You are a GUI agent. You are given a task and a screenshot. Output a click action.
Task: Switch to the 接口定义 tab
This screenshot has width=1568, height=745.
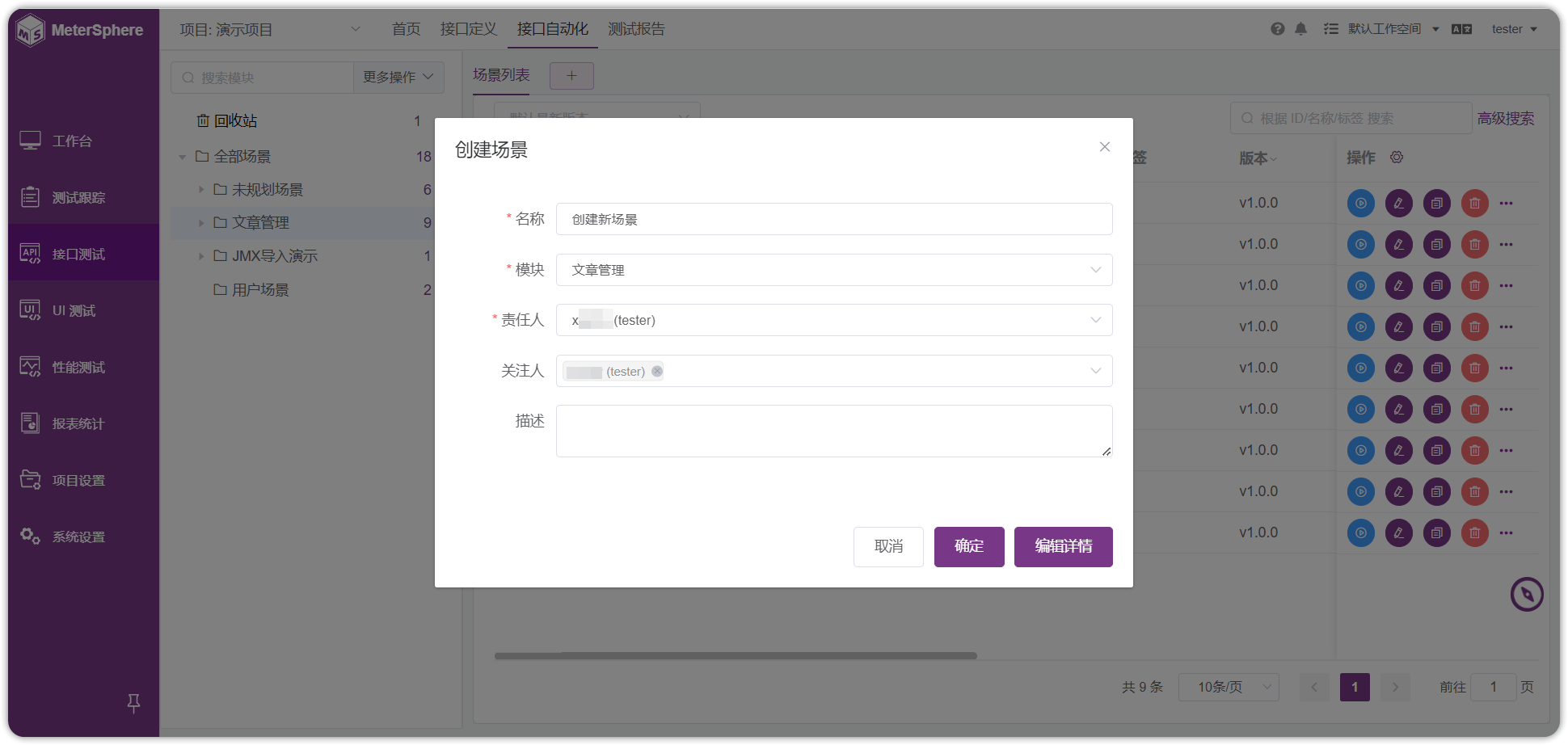pyautogui.click(x=468, y=29)
